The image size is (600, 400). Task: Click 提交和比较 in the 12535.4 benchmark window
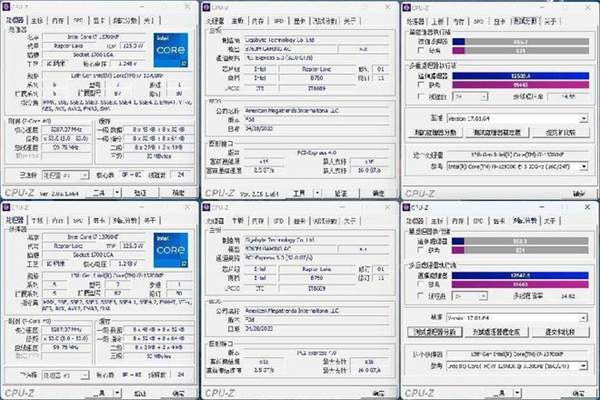560,132
